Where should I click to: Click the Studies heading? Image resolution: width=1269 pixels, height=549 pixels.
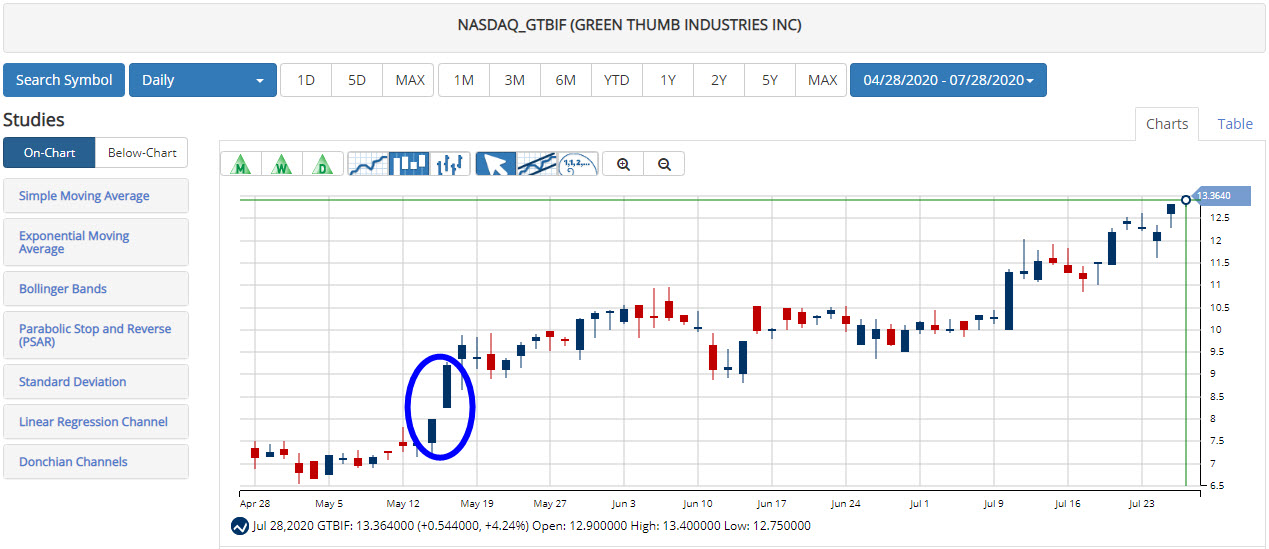click(34, 120)
